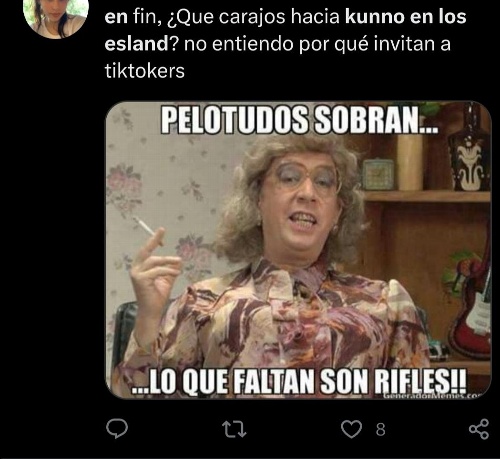Open the reply speech bubble icon
The width and height of the screenshot is (500, 459).
pos(117,429)
